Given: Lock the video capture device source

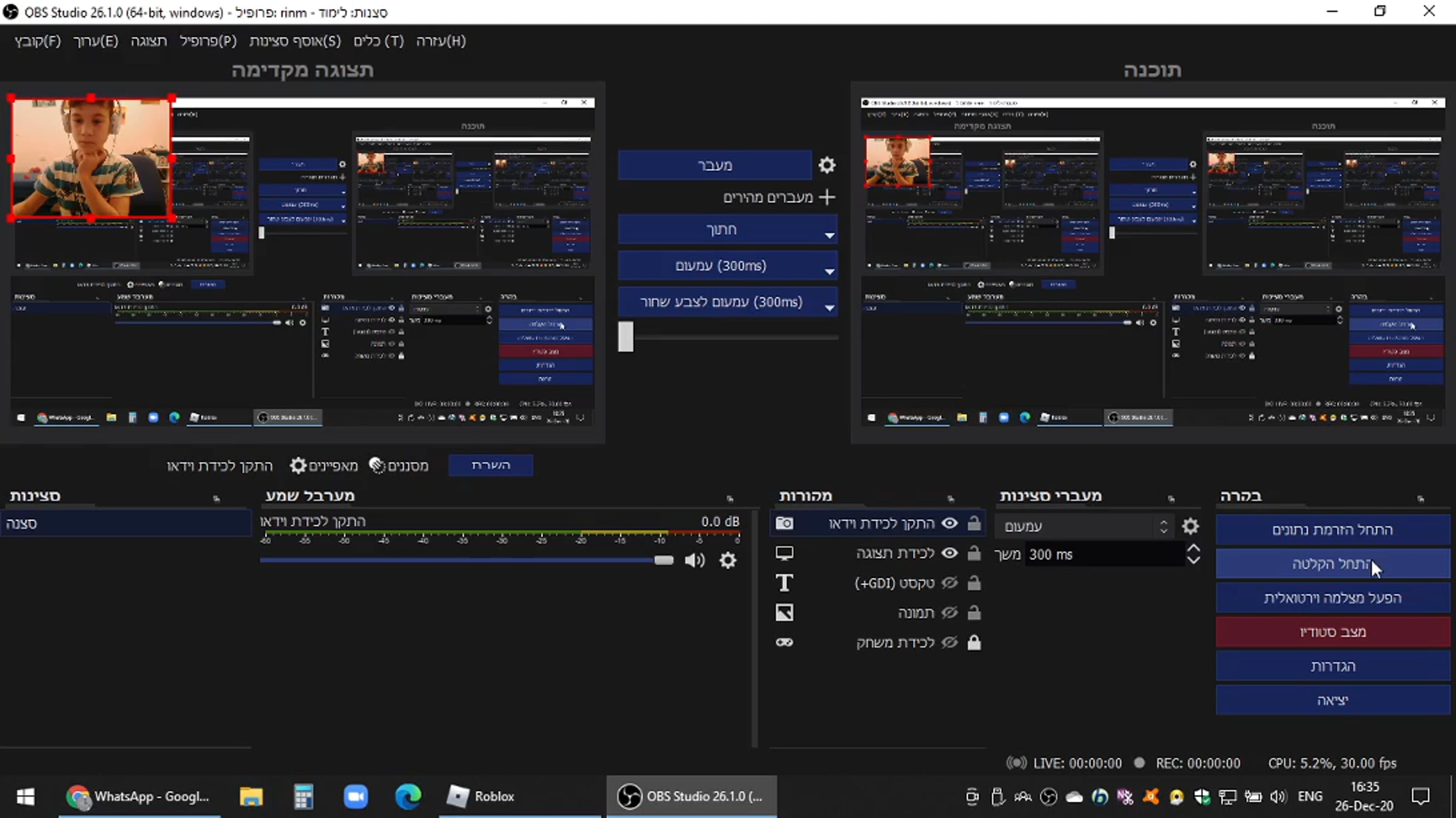Looking at the screenshot, I should click(974, 523).
